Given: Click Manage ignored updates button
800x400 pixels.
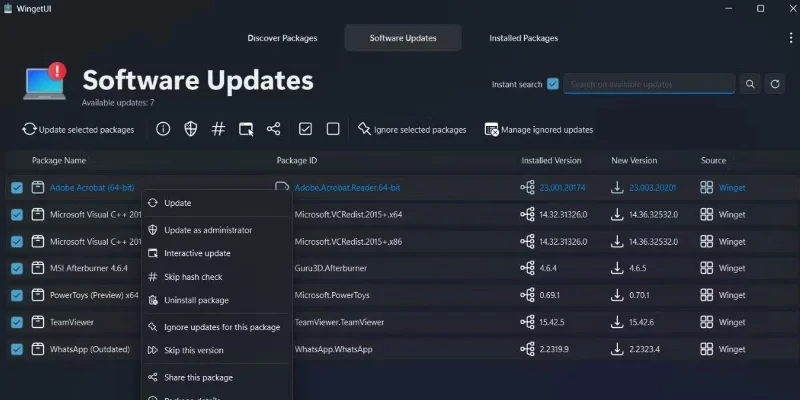Looking at the screenshot, I should (x=539, y=130).
